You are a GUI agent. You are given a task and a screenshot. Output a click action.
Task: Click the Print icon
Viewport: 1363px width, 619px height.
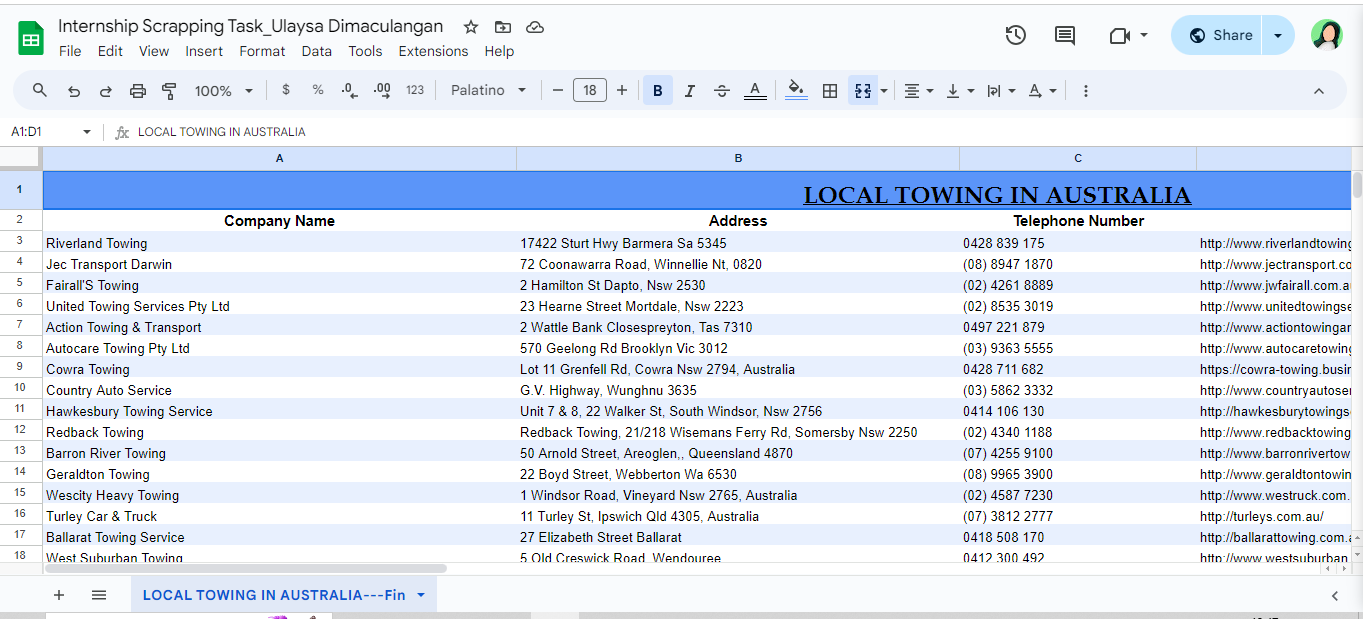click(x=138, y=91)
